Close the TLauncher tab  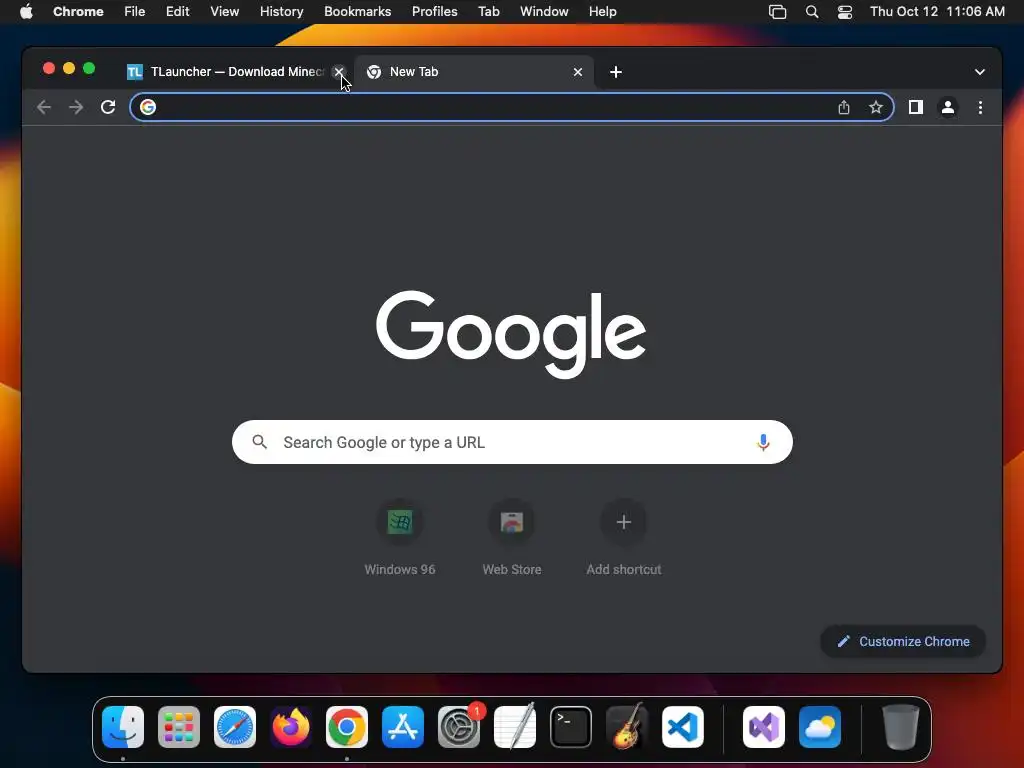tap(338, 72)
